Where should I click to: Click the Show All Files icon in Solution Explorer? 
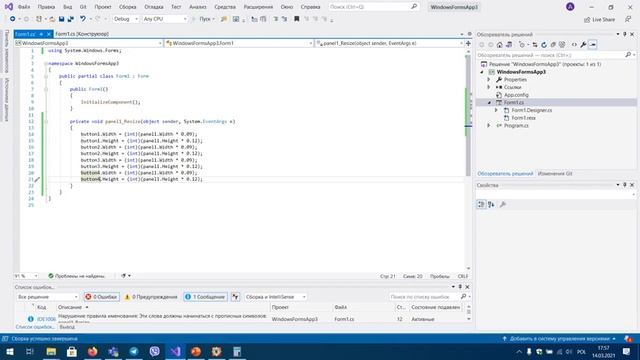(562, 45)
